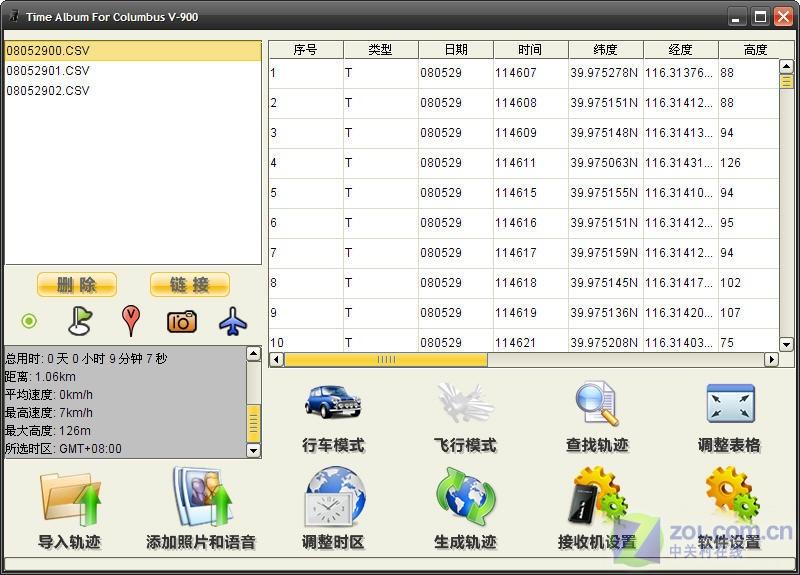
Task: Click the orange camera photo icon
Action: [182, 321]
